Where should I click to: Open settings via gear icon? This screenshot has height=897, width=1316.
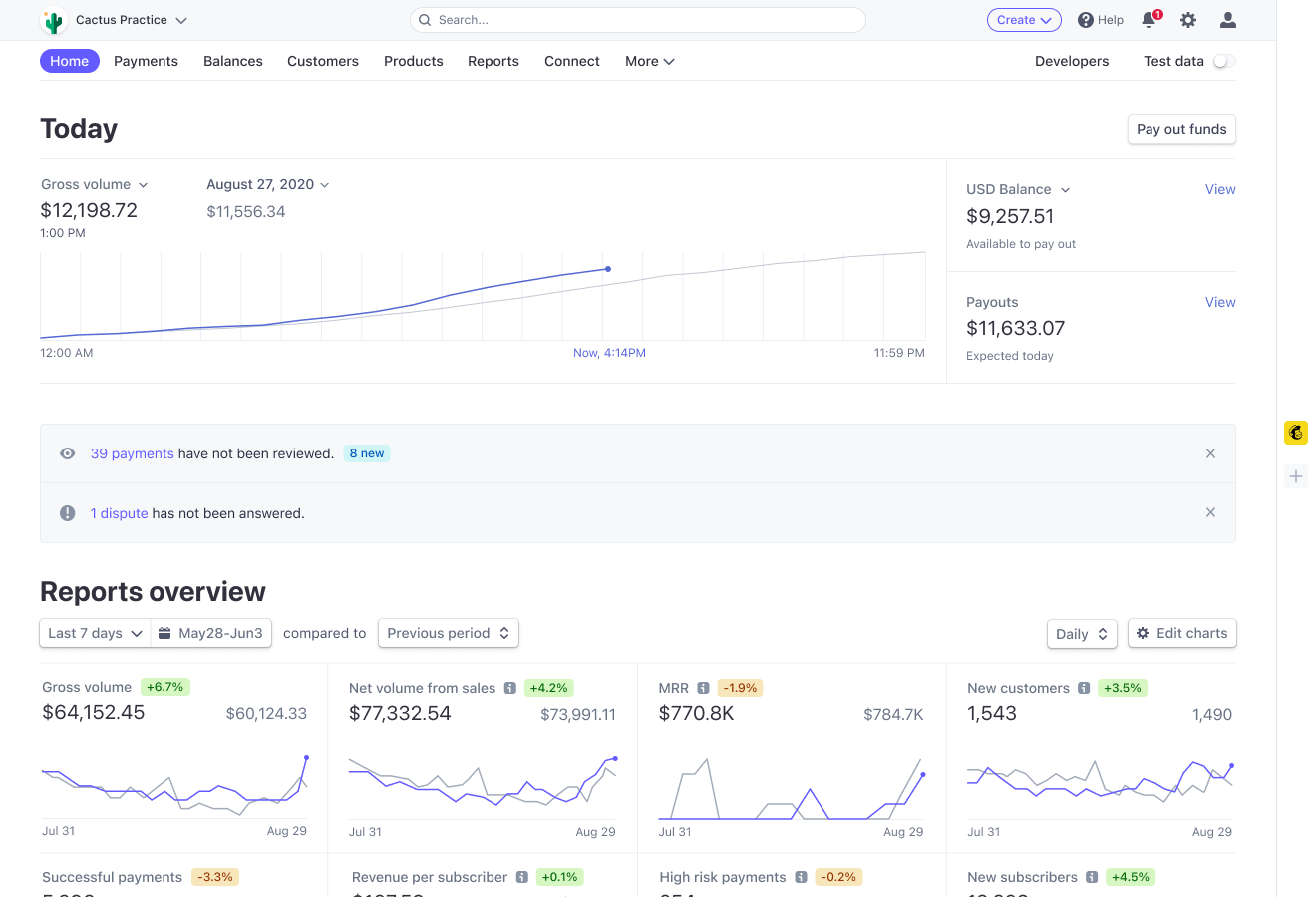tap(1188, 20)
